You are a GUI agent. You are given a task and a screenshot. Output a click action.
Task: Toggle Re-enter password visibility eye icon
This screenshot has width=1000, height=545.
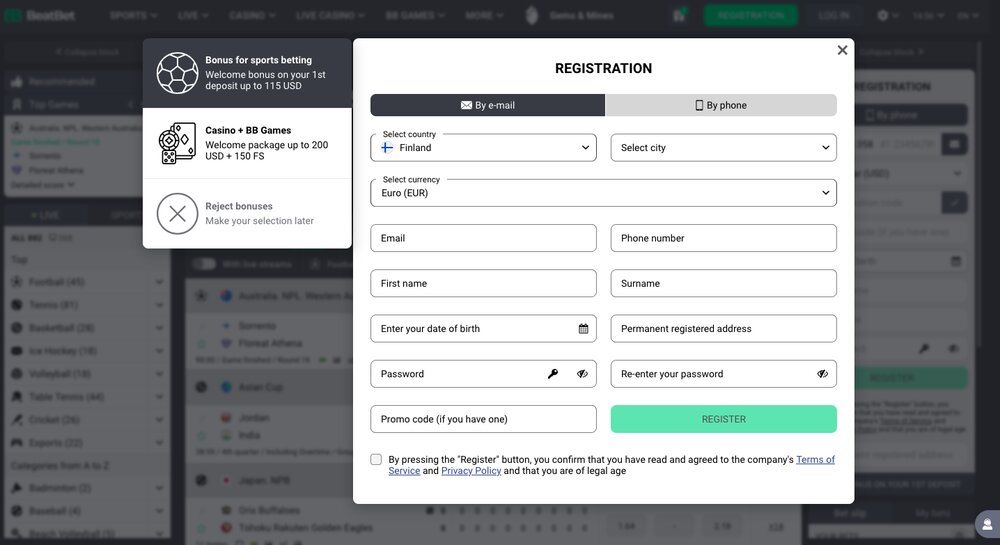coord(823,374)
